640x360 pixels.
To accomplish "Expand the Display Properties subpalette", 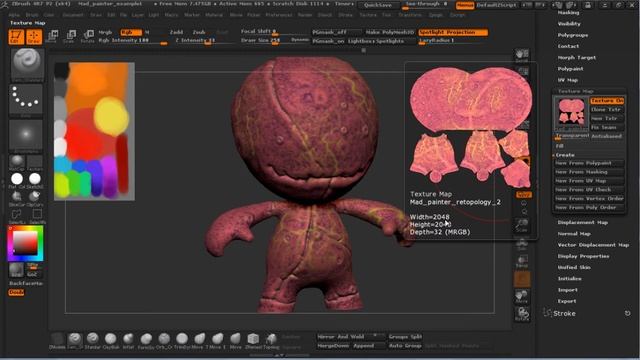I will [584, 256].
